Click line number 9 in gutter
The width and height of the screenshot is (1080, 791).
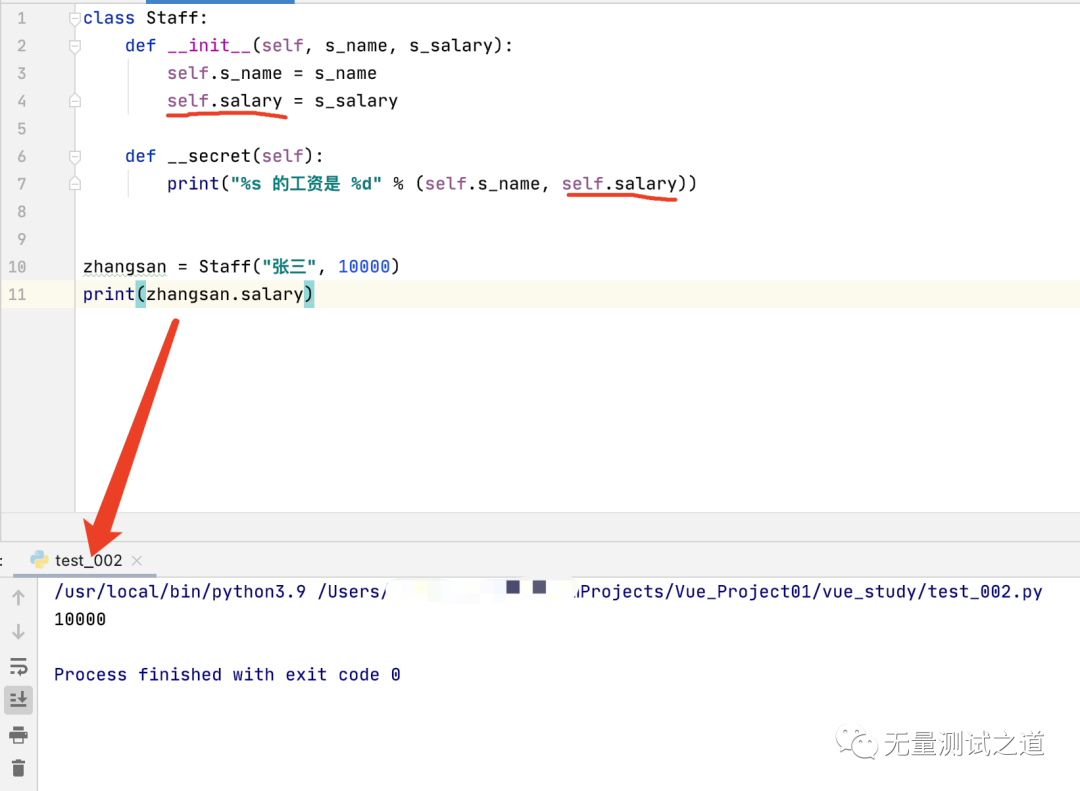tap(21, 239)
